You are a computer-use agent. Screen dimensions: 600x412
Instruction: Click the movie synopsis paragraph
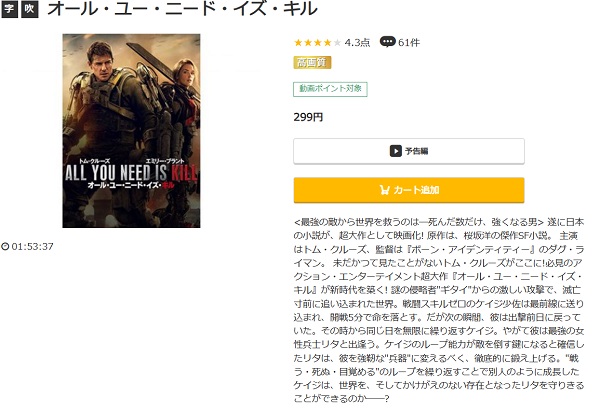coord(439,310)
